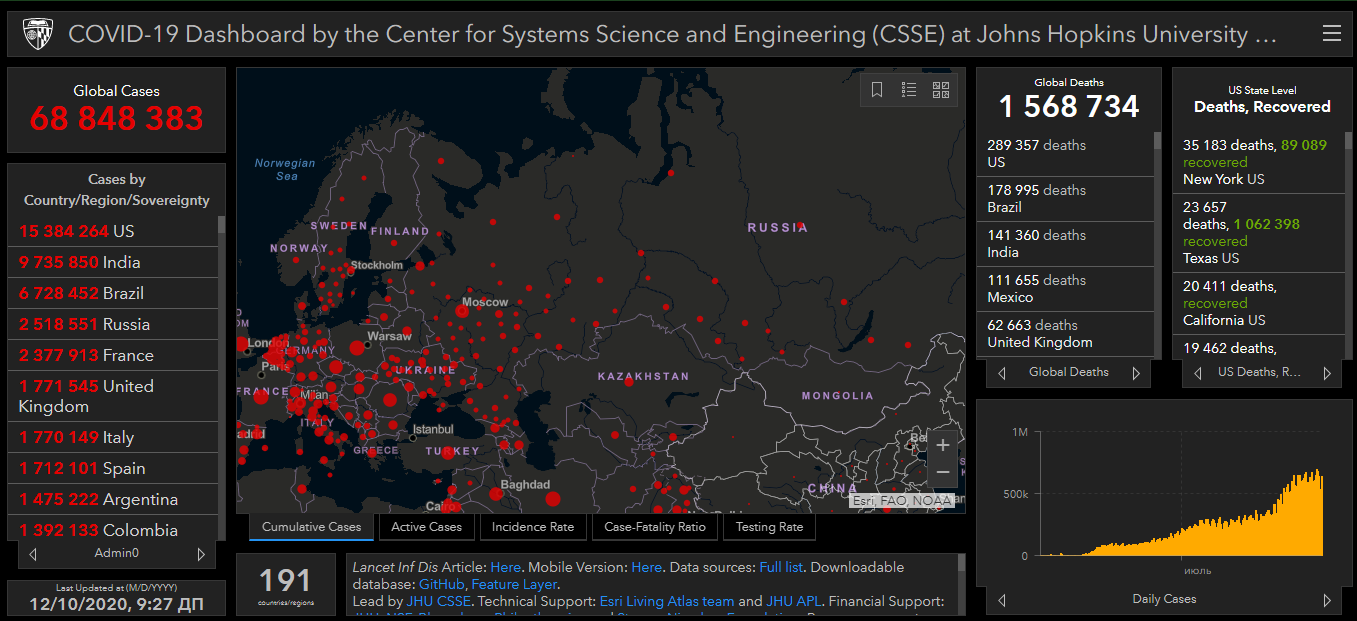
Task: Zoom in on the map with plus button
Action: (942, 445)
